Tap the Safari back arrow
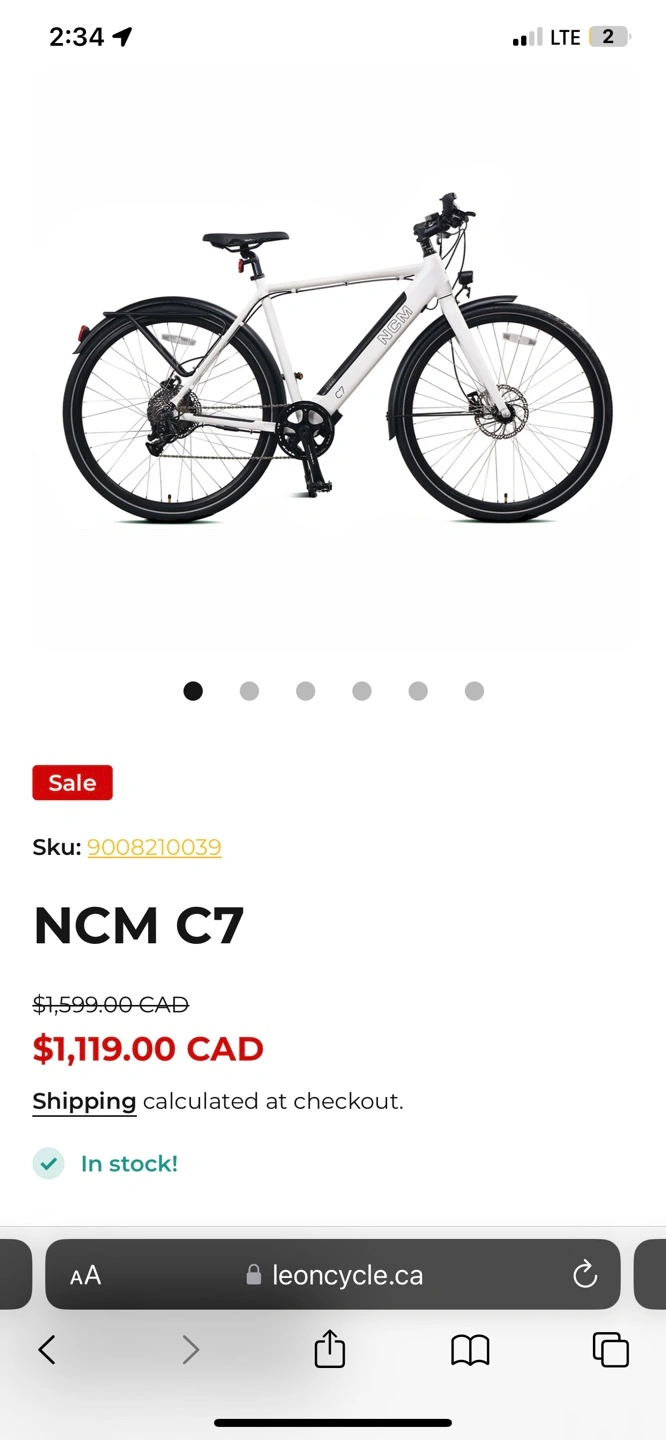 point(46,1350)
